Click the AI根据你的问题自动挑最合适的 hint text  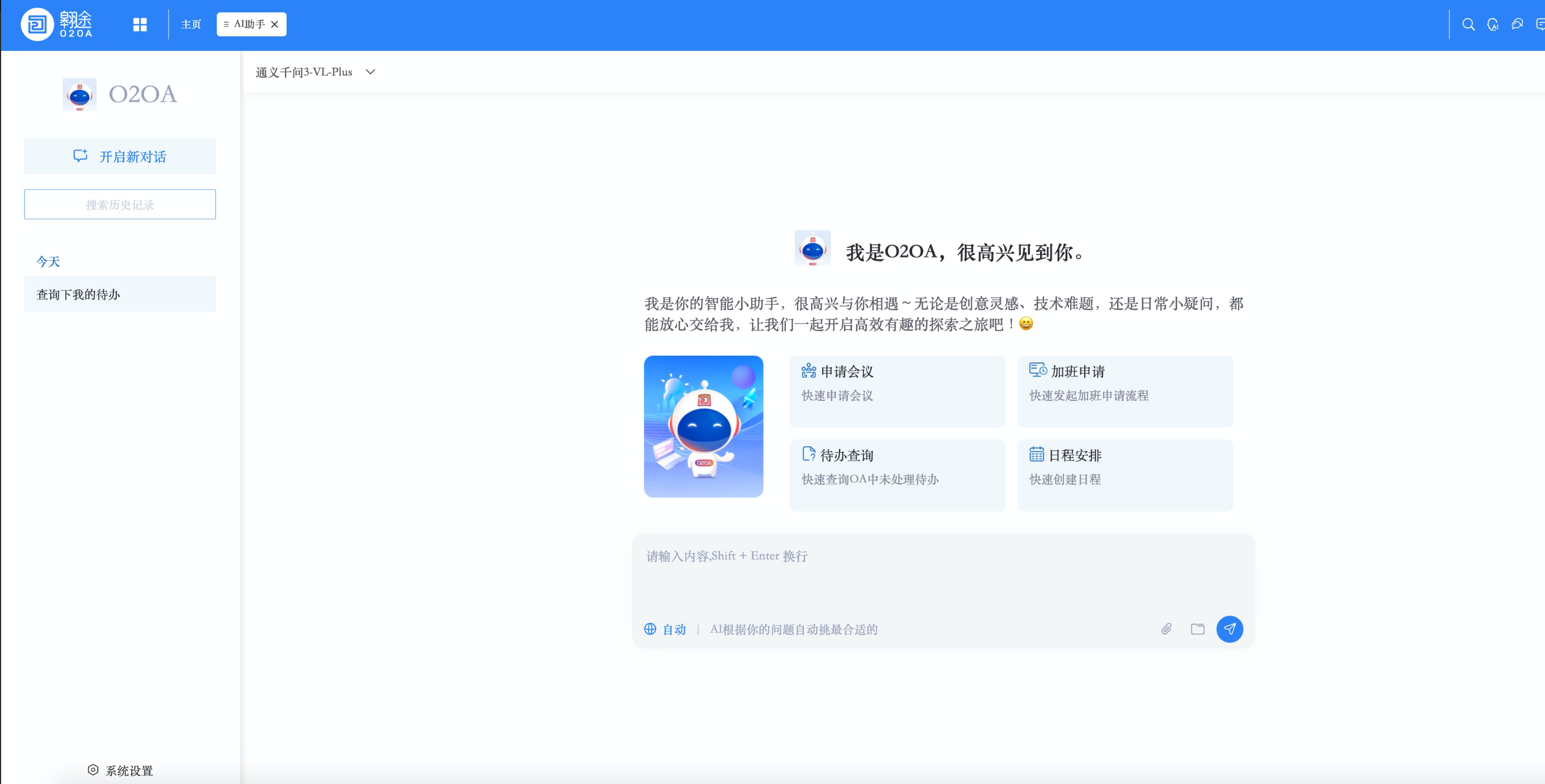point(794,629)
